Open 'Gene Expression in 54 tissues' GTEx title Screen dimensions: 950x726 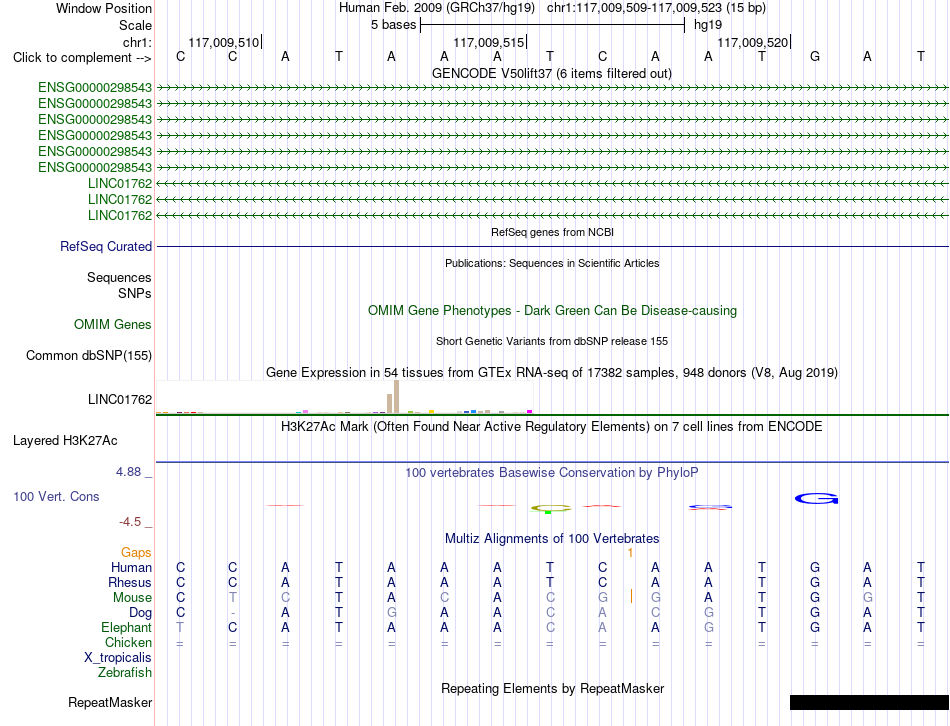tap(552, 373)
